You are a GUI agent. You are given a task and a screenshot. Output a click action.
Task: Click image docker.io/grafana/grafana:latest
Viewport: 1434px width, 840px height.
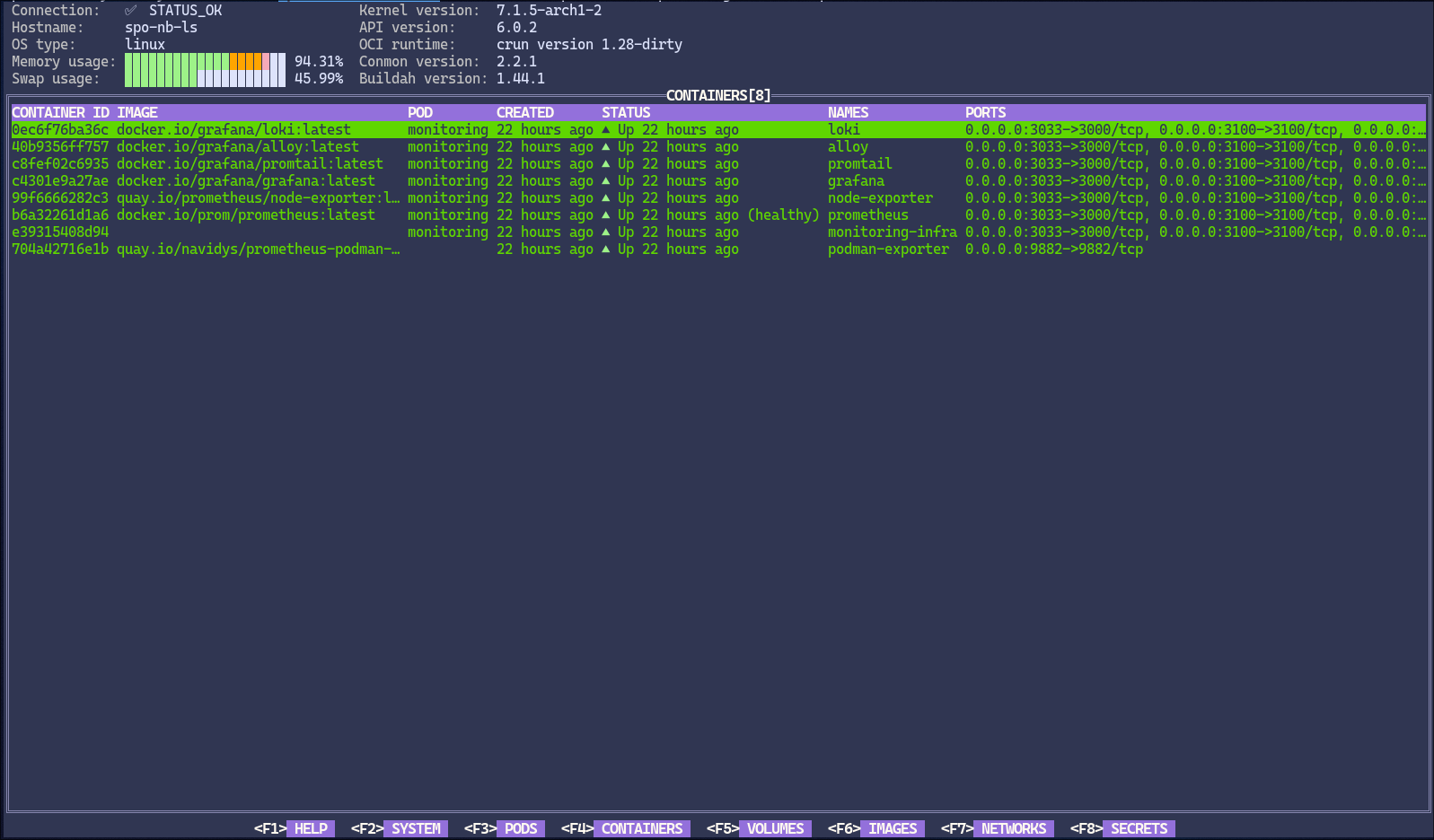(246, 180)
